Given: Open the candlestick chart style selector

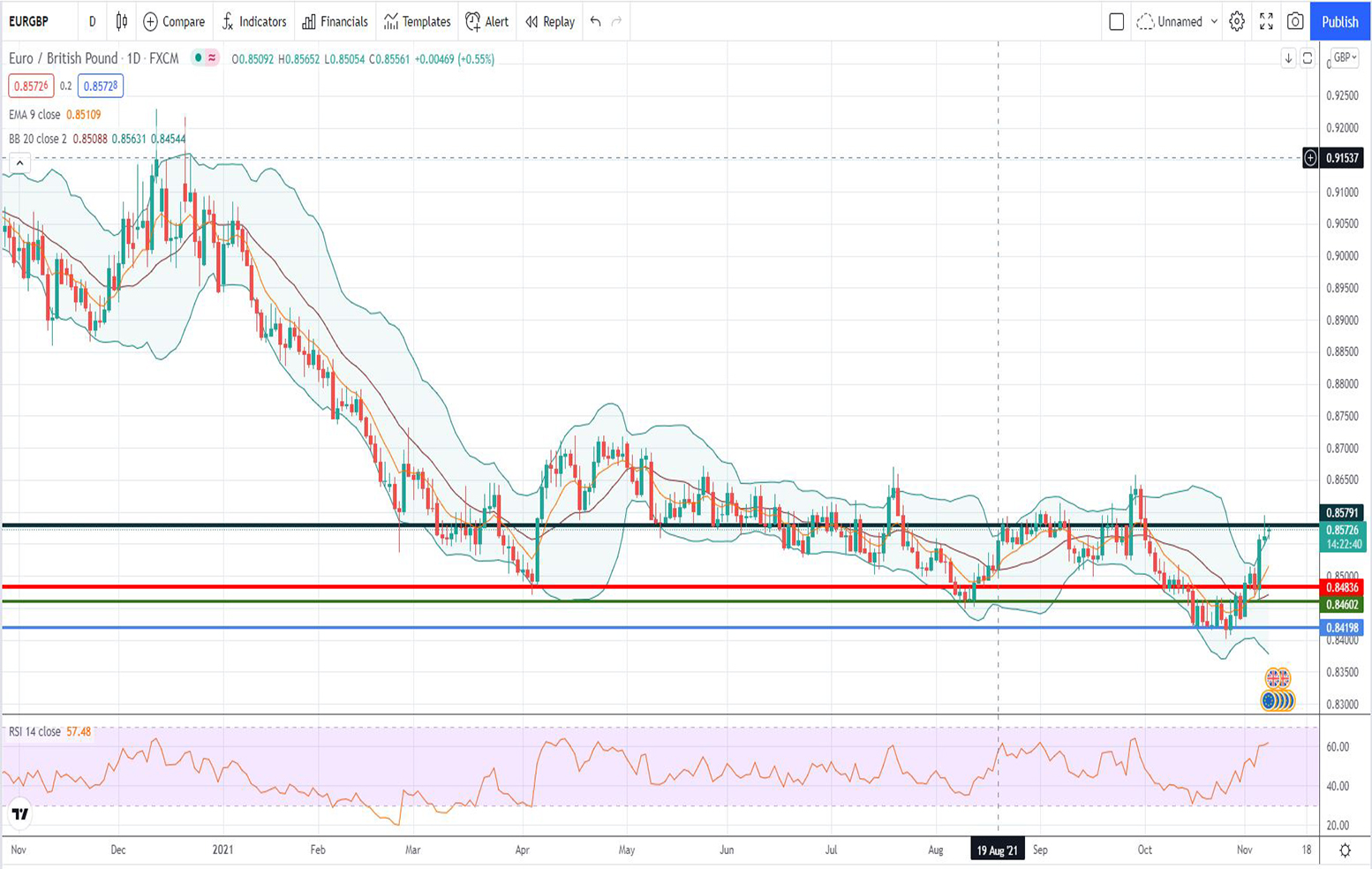Looking at the screenshot, I should 122,21.
